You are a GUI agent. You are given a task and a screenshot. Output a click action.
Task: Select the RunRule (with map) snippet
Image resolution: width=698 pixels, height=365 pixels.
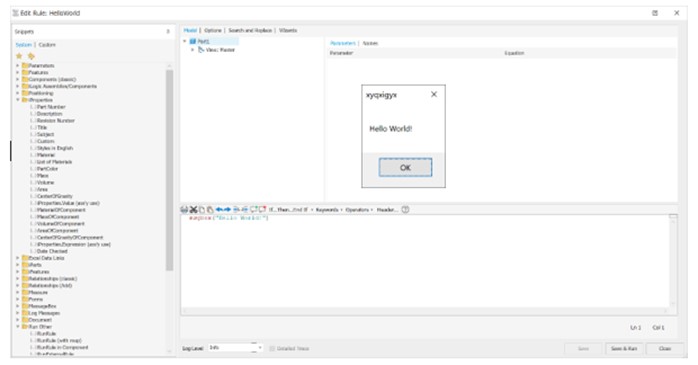59,341
